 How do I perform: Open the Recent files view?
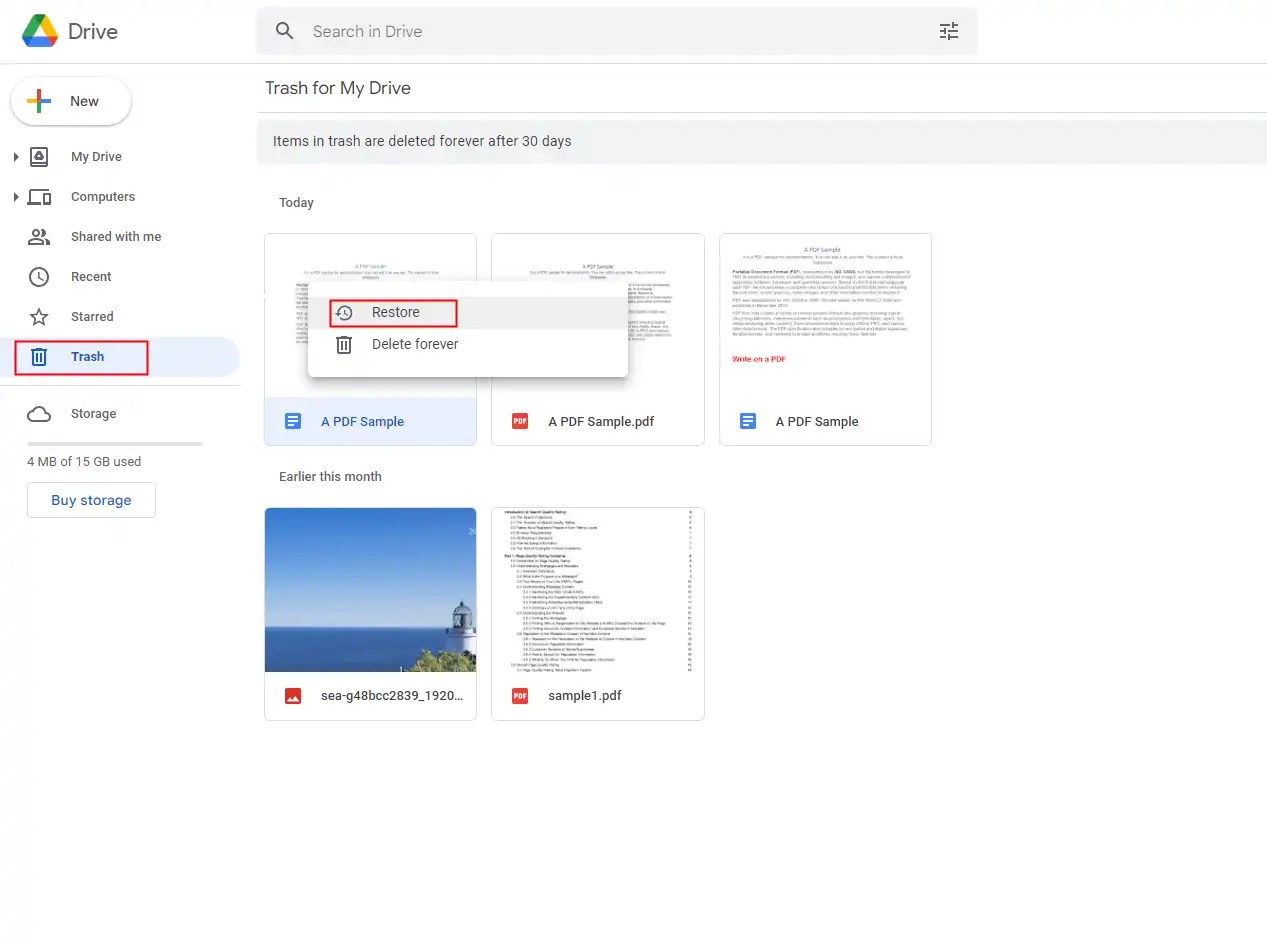click(91, 276)
